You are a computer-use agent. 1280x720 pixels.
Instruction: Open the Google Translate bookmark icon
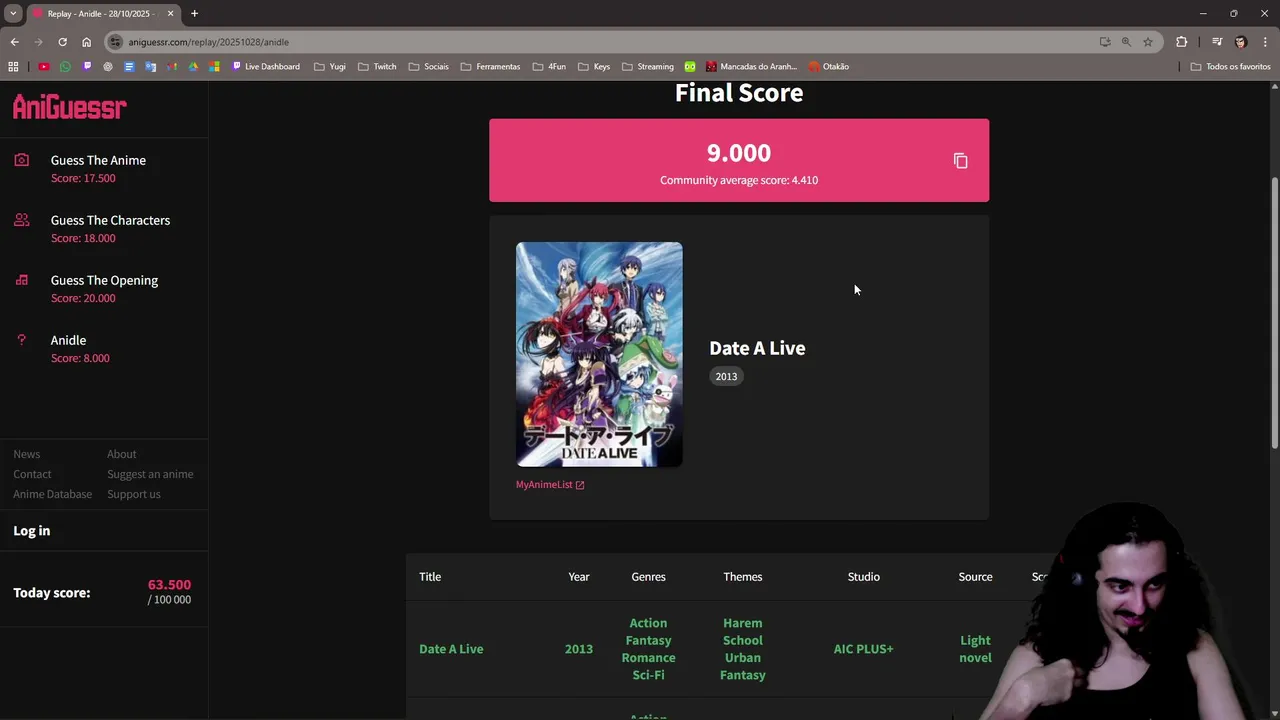click(x=151, y=66)
